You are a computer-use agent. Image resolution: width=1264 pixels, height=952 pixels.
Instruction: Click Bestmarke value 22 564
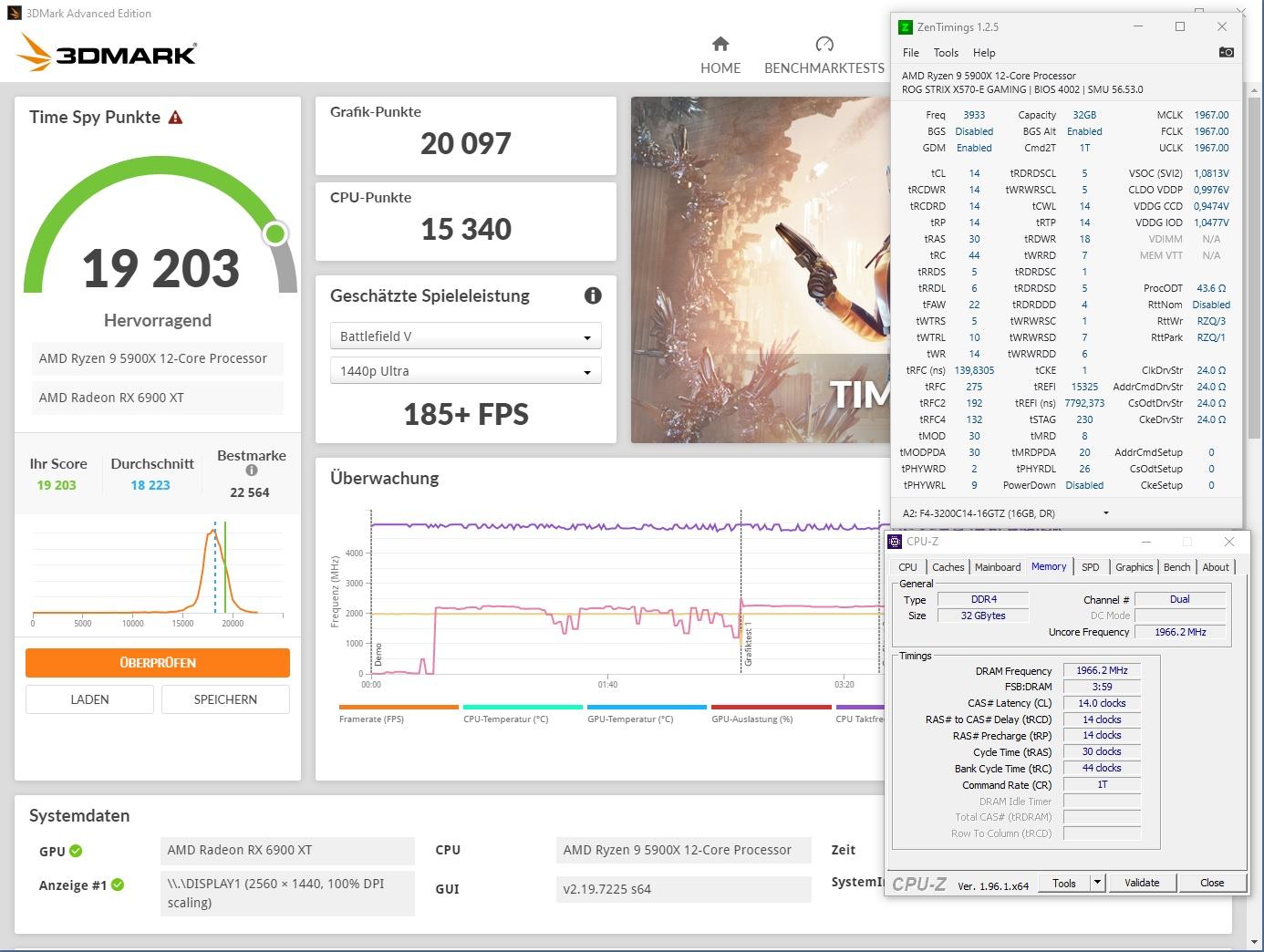click(x=250, y=492)
